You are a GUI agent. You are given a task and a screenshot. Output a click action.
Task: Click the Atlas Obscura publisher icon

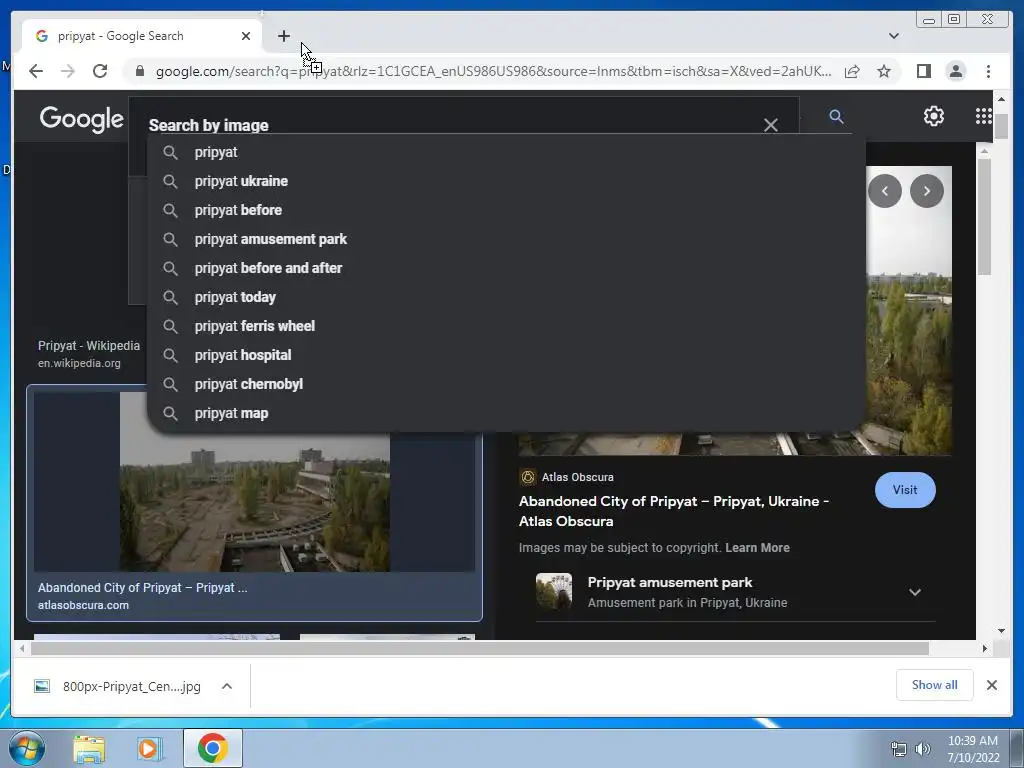pyautogui.click(x=528, y=477)
